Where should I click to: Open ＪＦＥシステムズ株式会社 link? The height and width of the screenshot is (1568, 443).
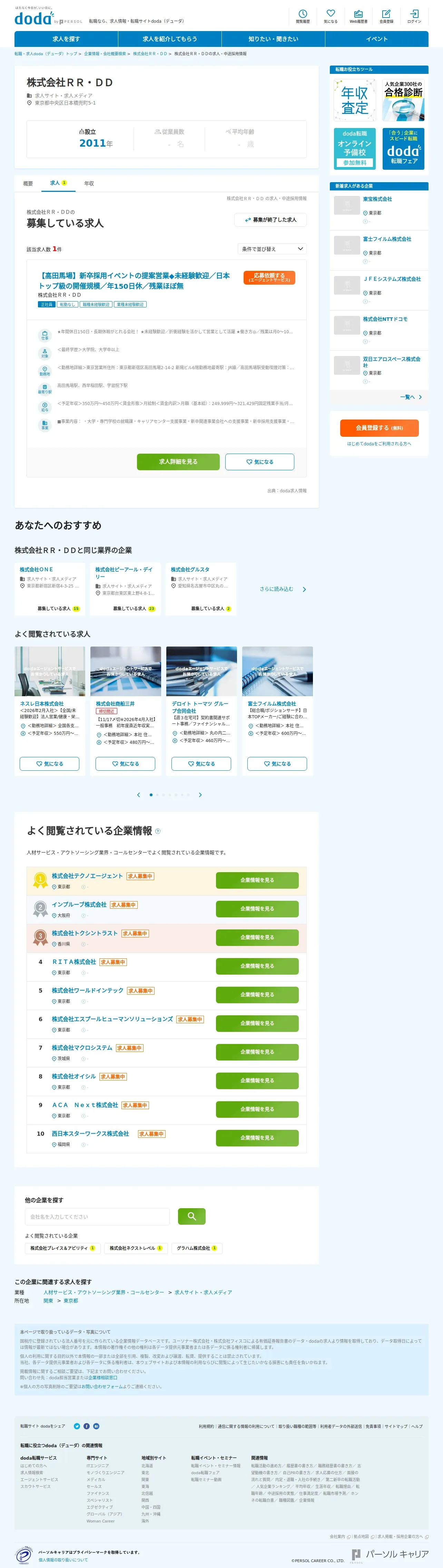[392, 279]
